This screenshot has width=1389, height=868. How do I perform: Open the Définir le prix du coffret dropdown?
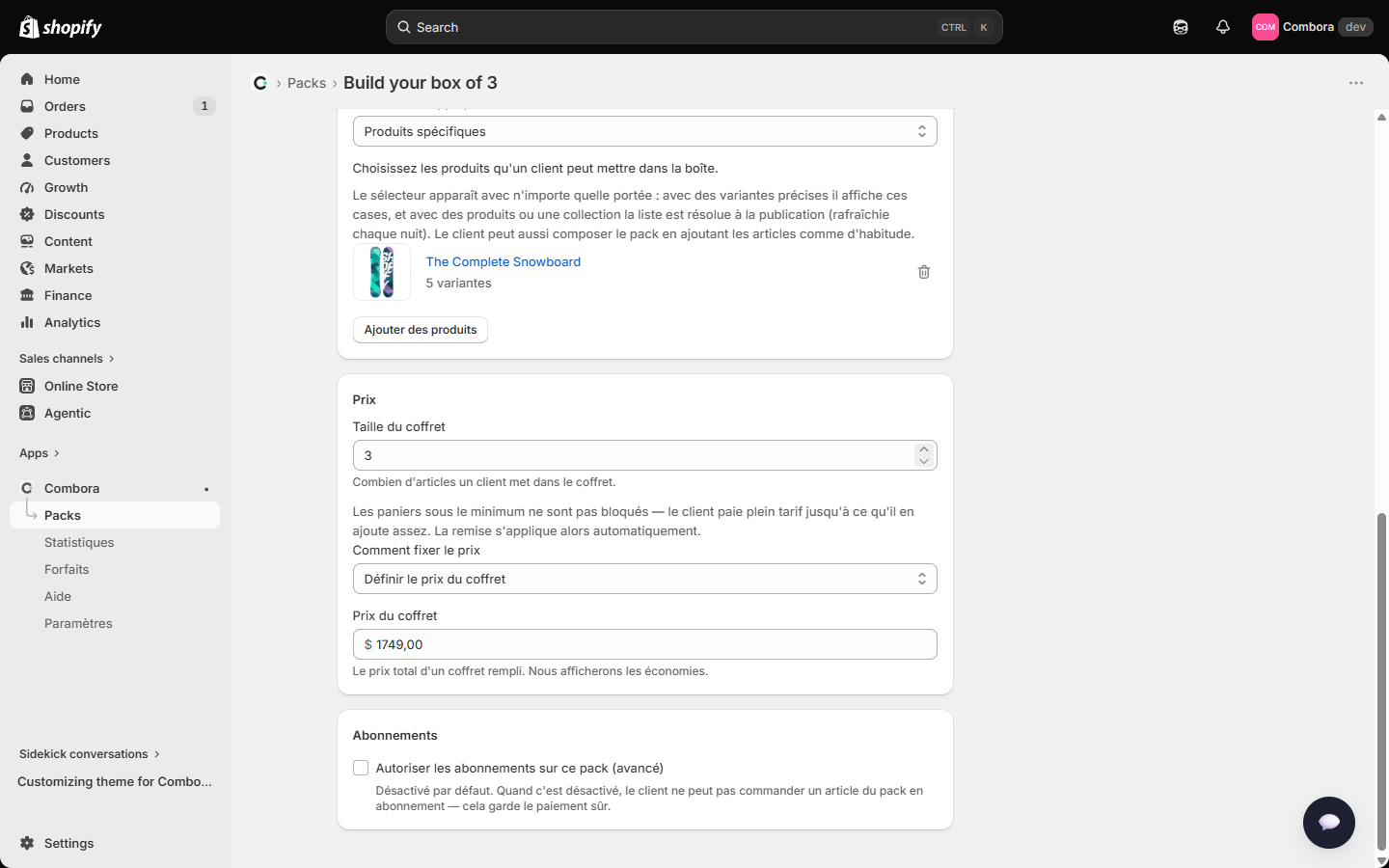644,579
